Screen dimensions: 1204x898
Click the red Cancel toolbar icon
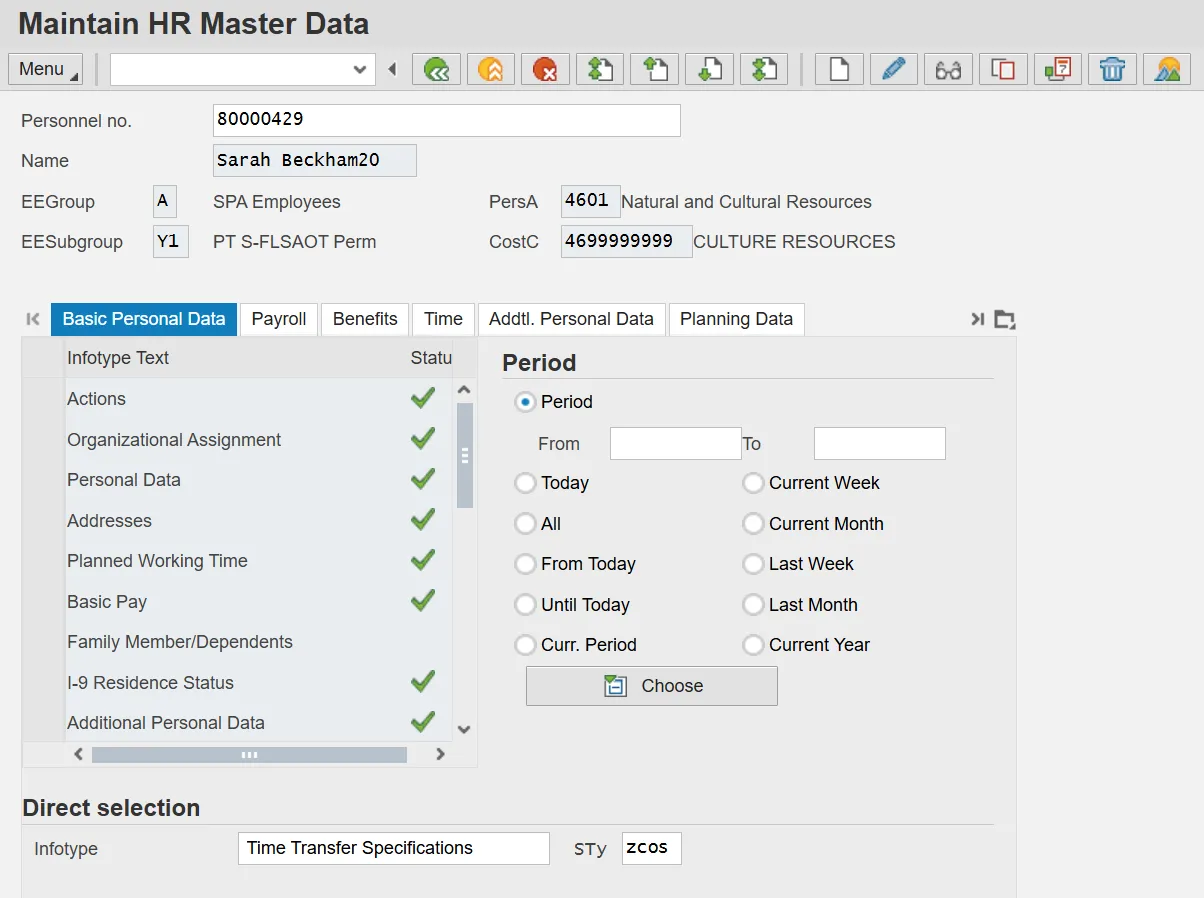[x=545, y=69]
